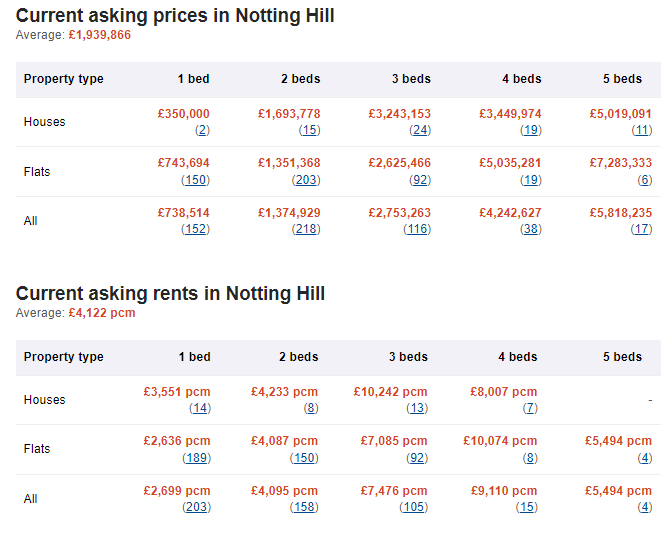
Task: Open the 2 one-bed houses for sale link
Action: 202,130
